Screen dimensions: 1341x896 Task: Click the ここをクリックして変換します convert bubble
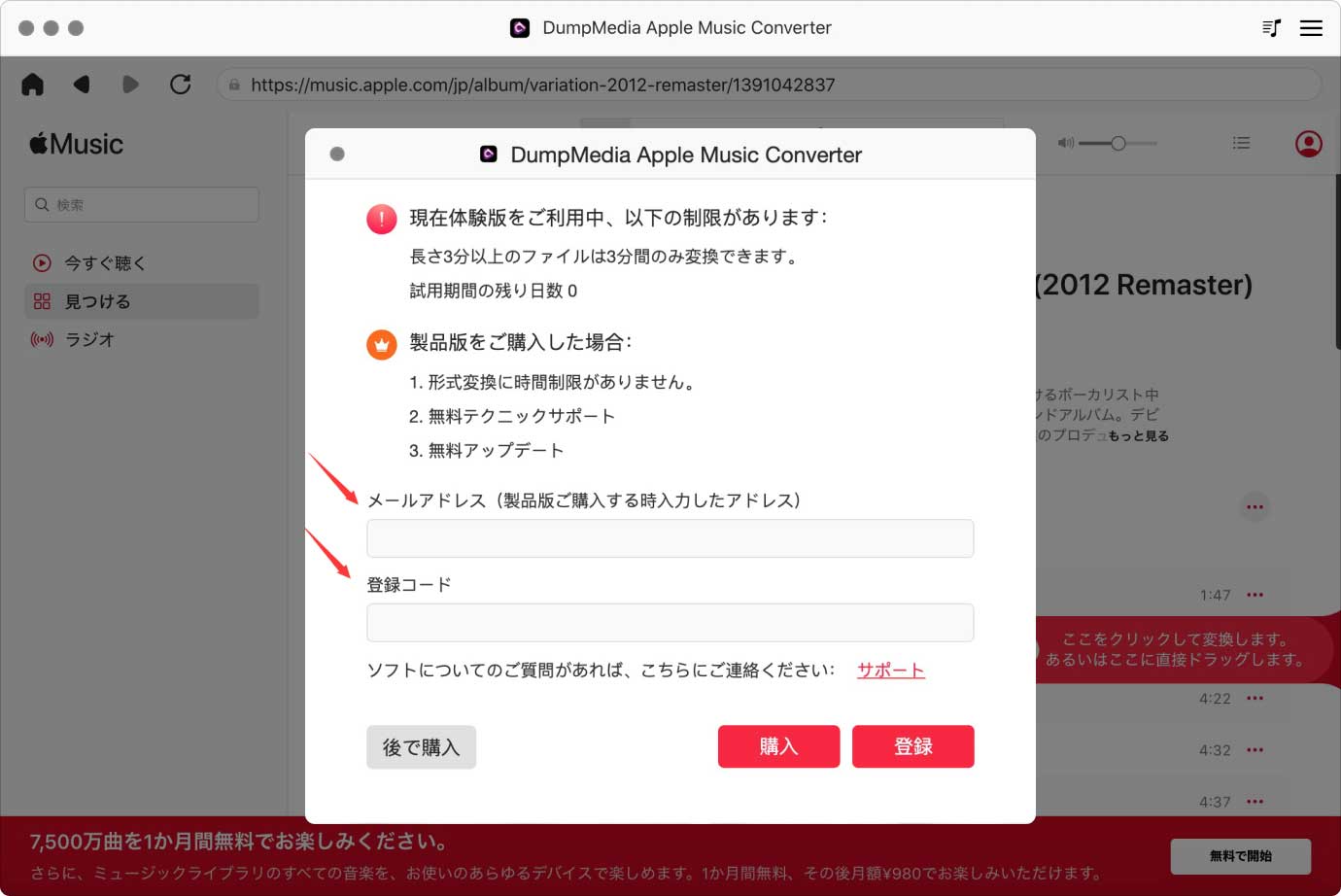coord(1184,649)
